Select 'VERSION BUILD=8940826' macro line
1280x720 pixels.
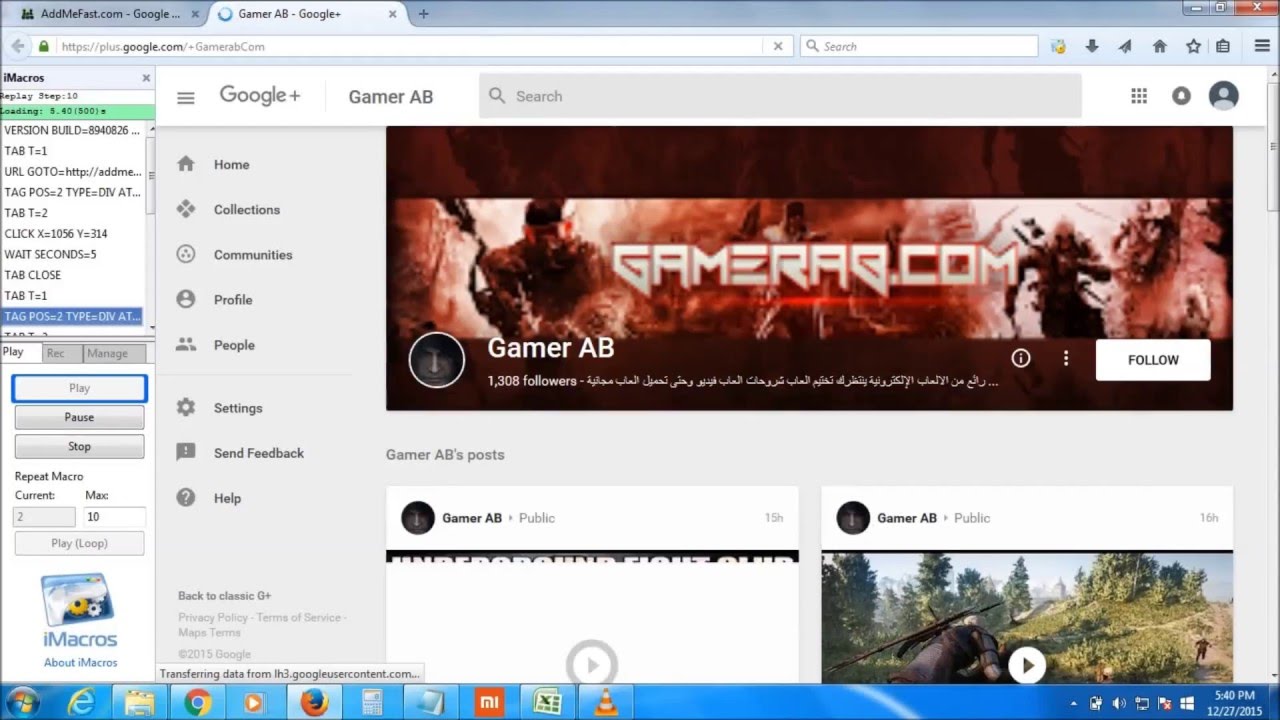tap(72, 130)
